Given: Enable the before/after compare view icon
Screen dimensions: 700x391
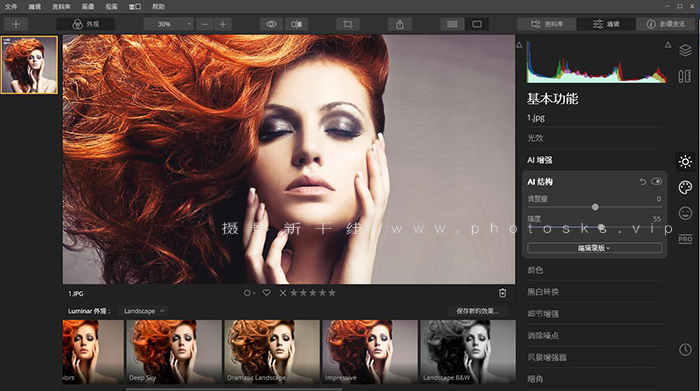Looking at the screenshot, I should [x=296, y=24].
